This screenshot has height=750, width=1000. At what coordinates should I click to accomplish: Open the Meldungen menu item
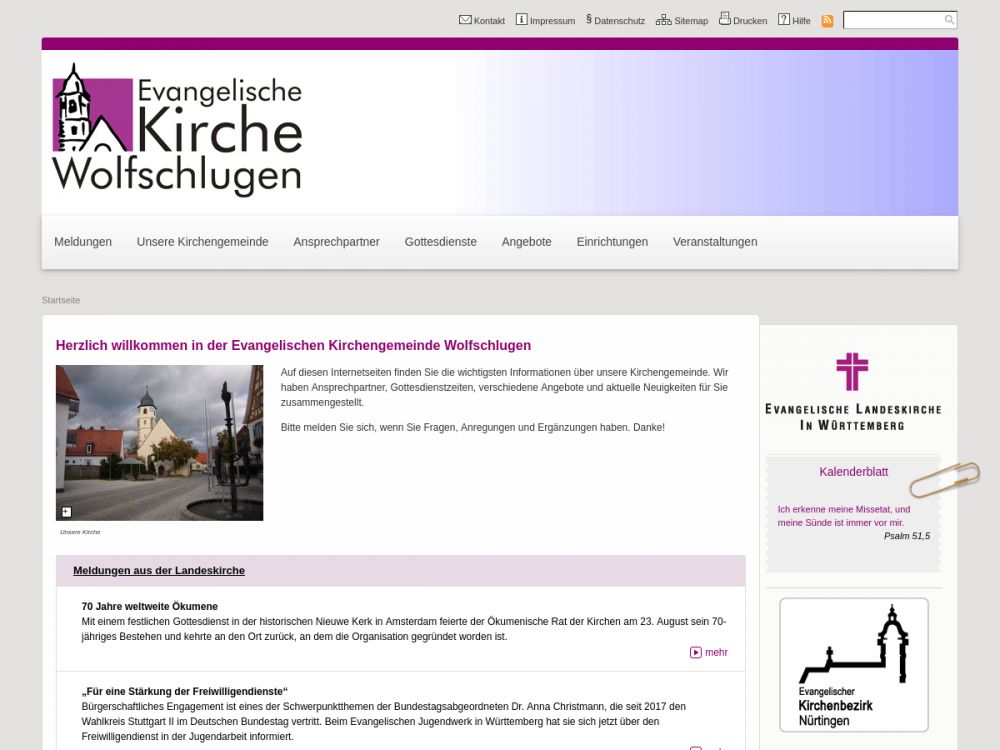[83, 242]
